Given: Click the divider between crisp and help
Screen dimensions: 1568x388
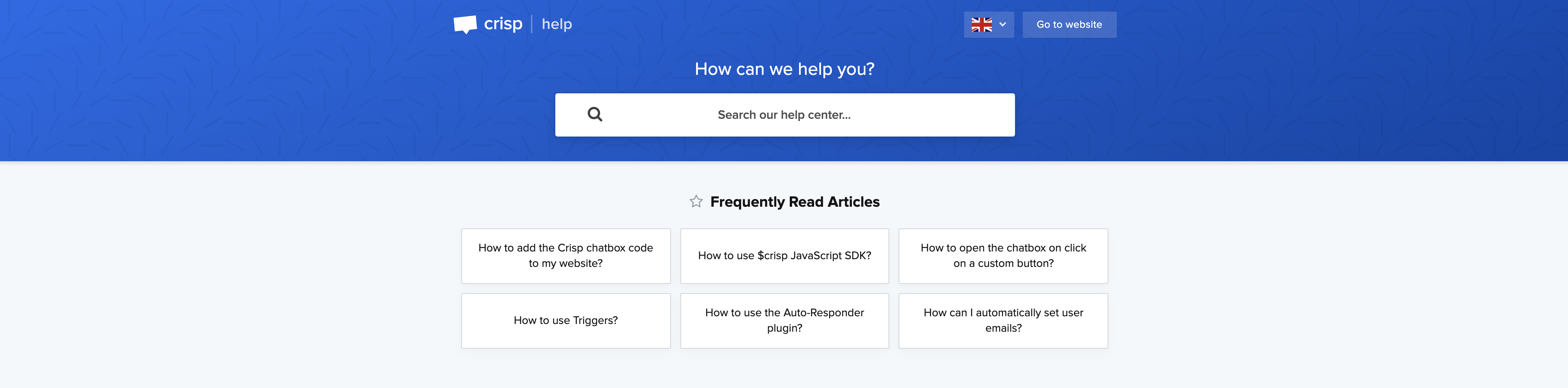Looking at the screenshot, I should [532, 24].
